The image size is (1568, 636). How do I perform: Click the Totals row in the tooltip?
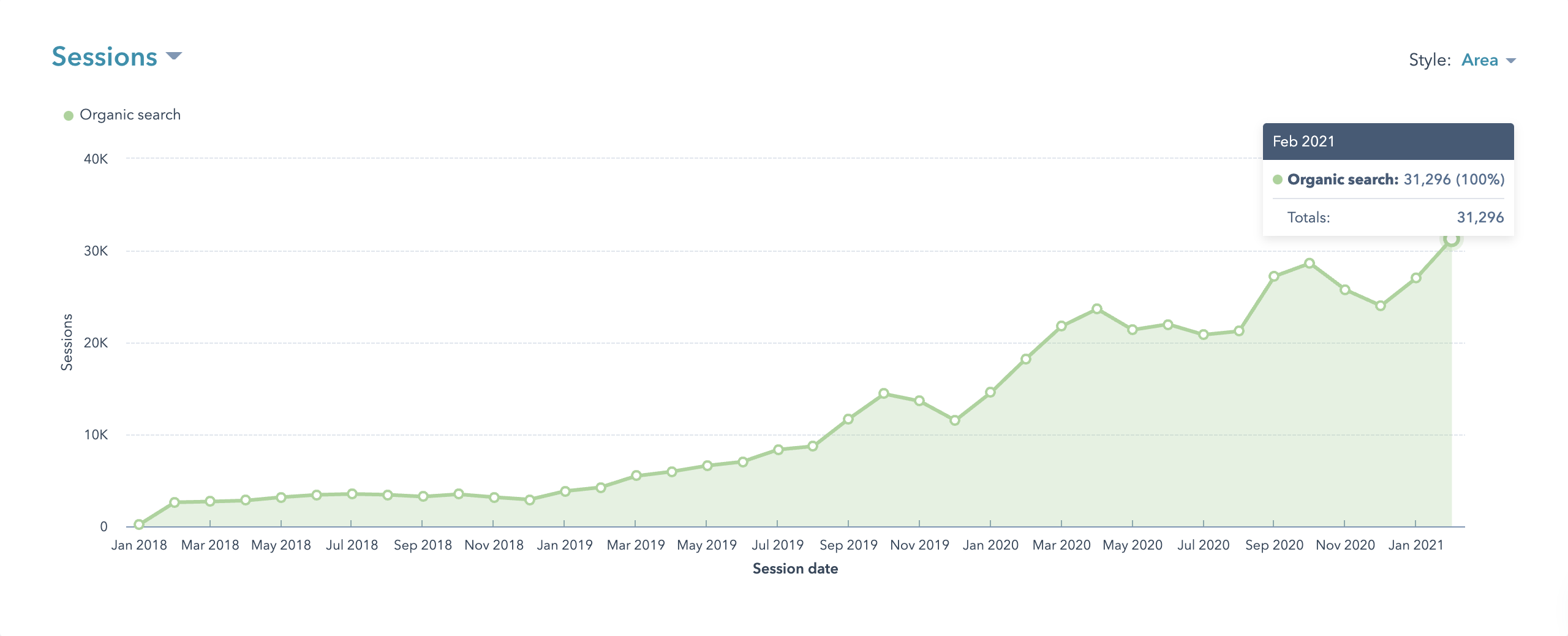(1388, 218)
